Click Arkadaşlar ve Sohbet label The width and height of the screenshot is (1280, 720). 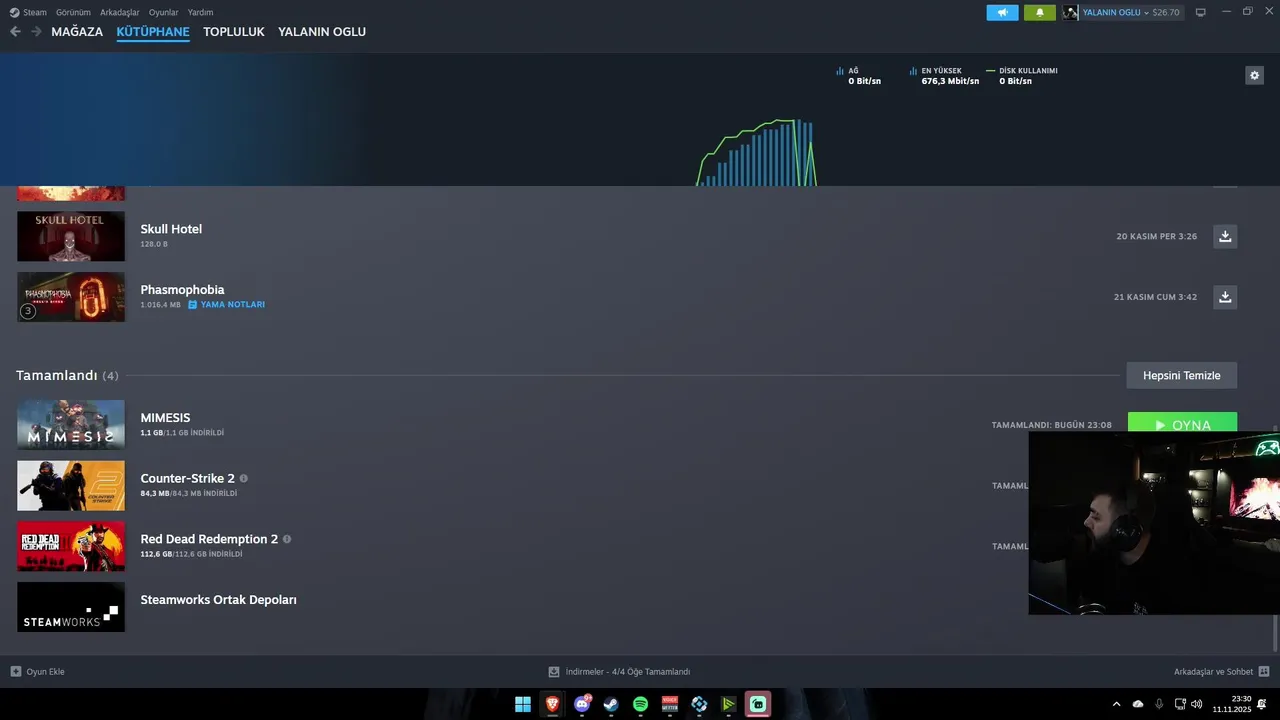[1213, 672]
